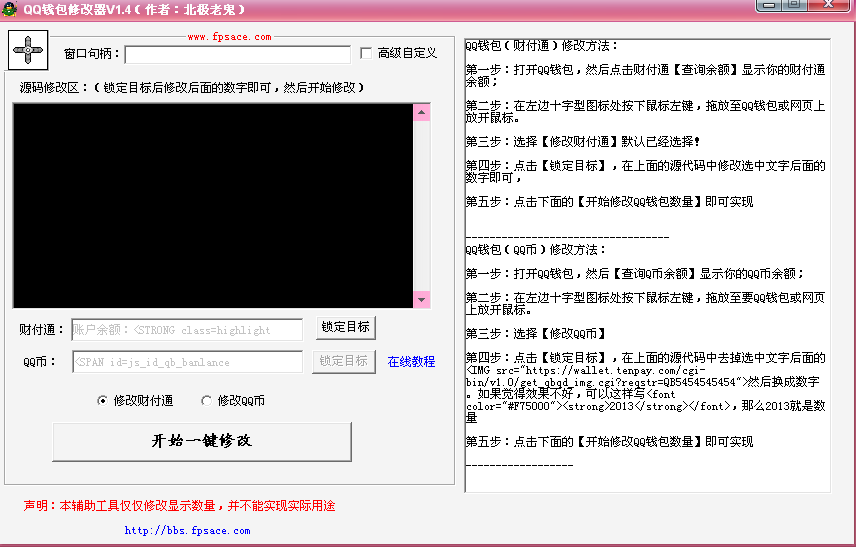Click the red 声明 disclaimer text
The image size is (856, 547).
179,506
